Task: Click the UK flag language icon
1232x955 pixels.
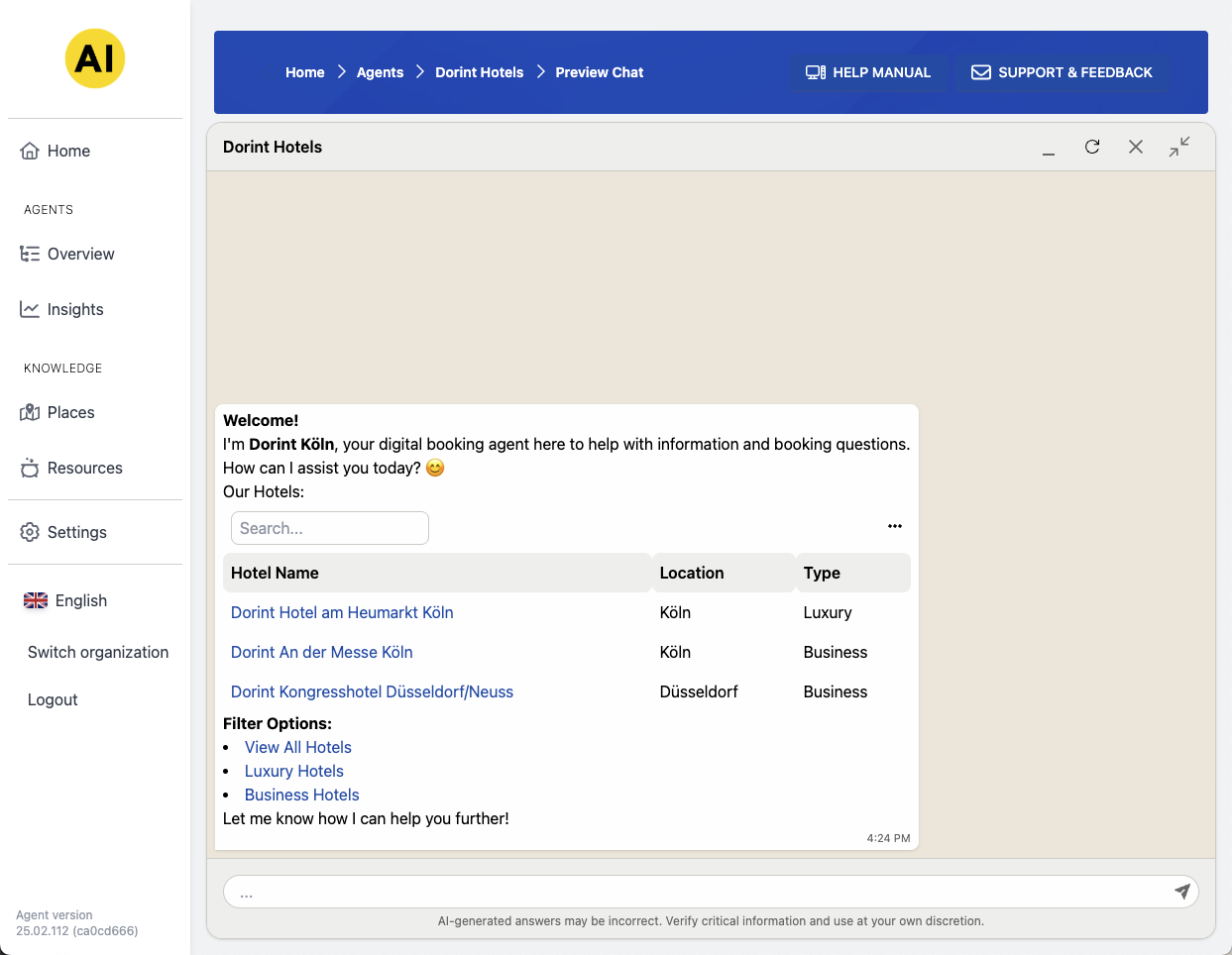Action: pyautogui.click(x=36, y=600)
